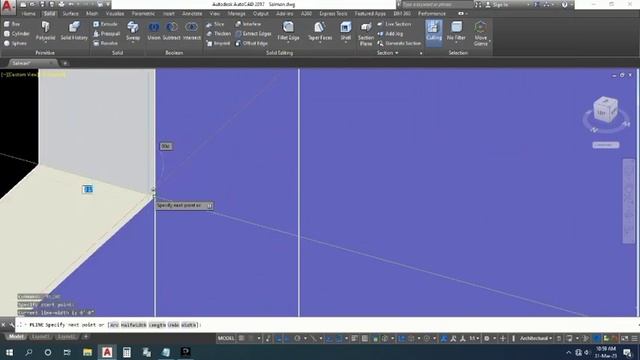Open the Shell dropdown arrow
This screenshot has width=640, height=360.
click(345, 42)
